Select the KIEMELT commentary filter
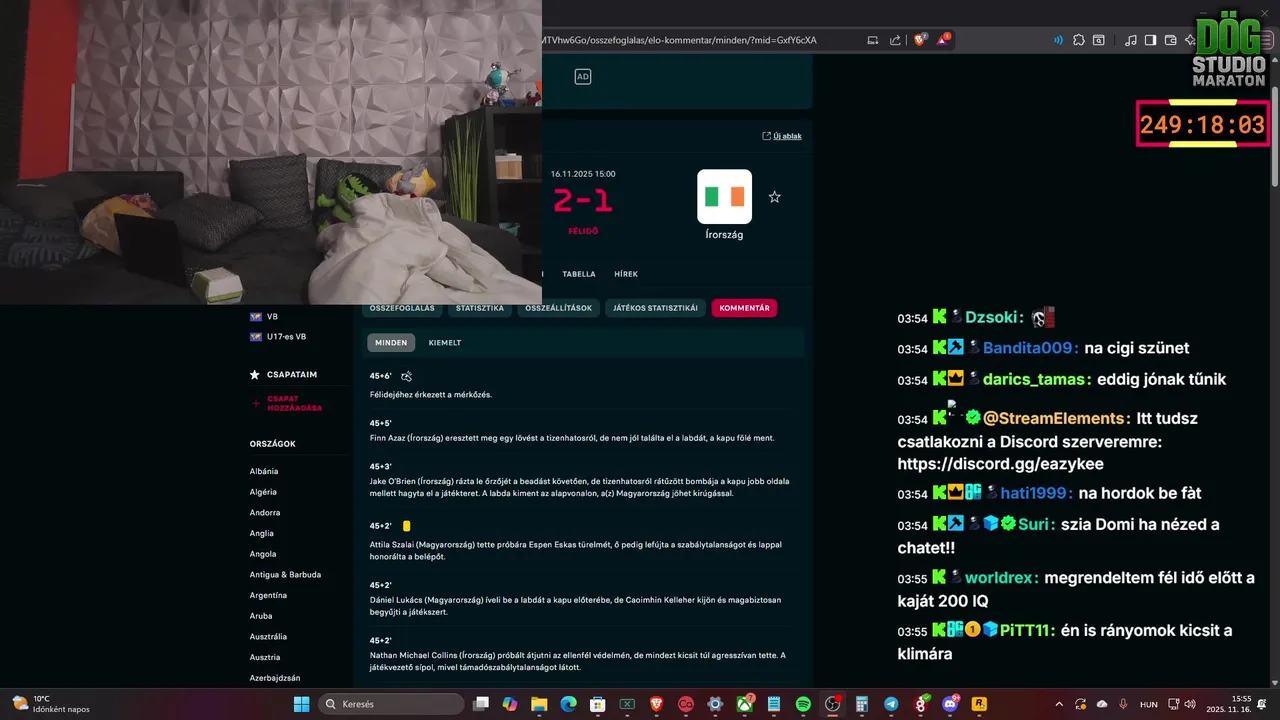This screenshot has width=1280, height=720. pyautogui.click(x=445, y=342)
